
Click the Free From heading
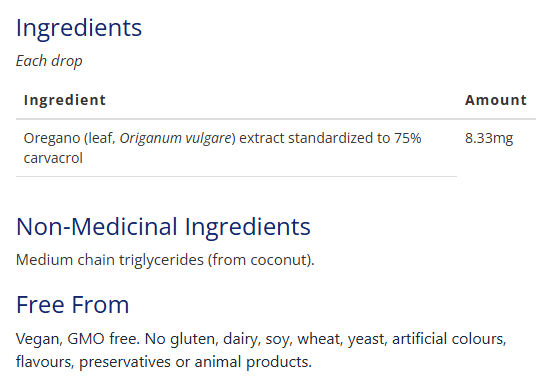[72, 305]
